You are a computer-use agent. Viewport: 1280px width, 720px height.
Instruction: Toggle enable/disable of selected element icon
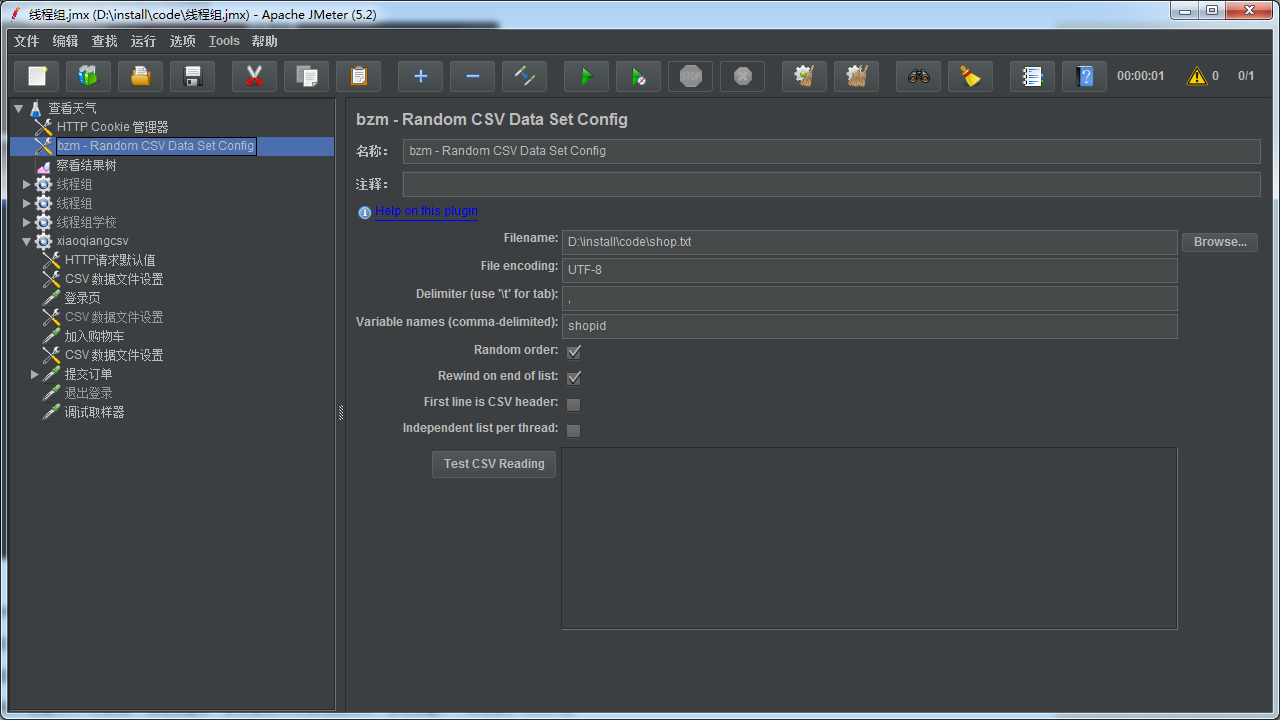[x=525, y=76]
